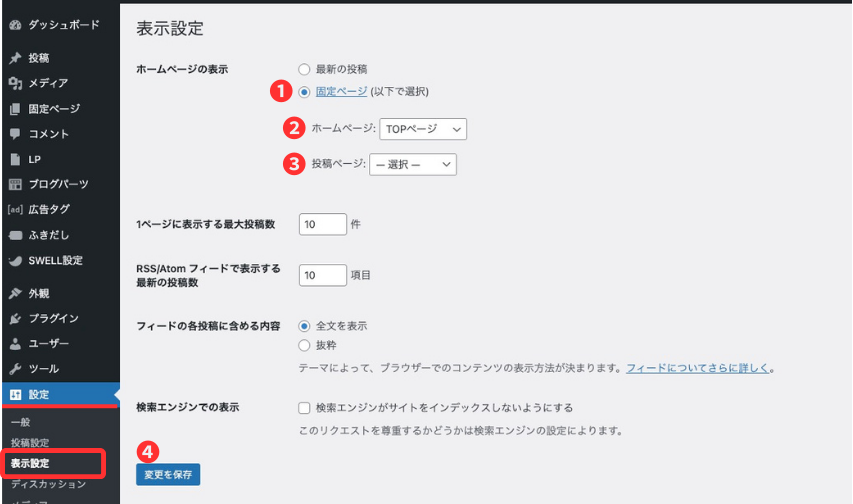
Task: Open the フィードについてさらに詳しく link
Action: (698, 368)
